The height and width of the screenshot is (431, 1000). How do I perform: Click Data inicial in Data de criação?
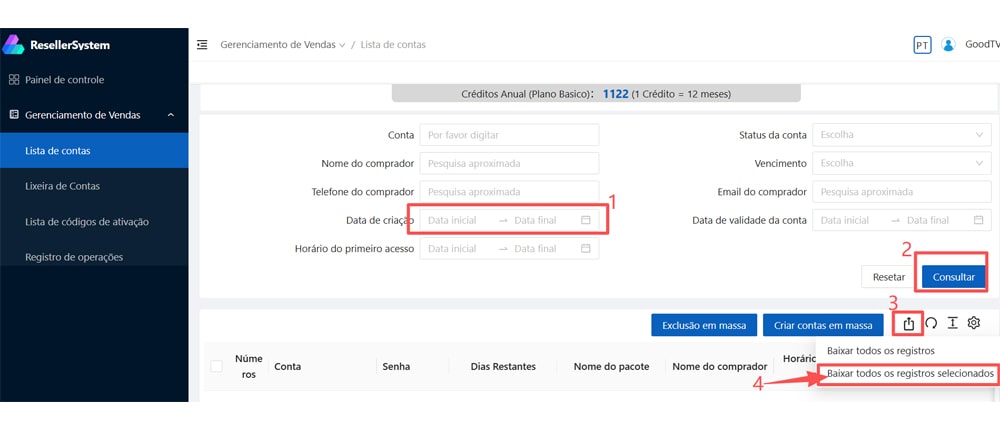point(452,220)
